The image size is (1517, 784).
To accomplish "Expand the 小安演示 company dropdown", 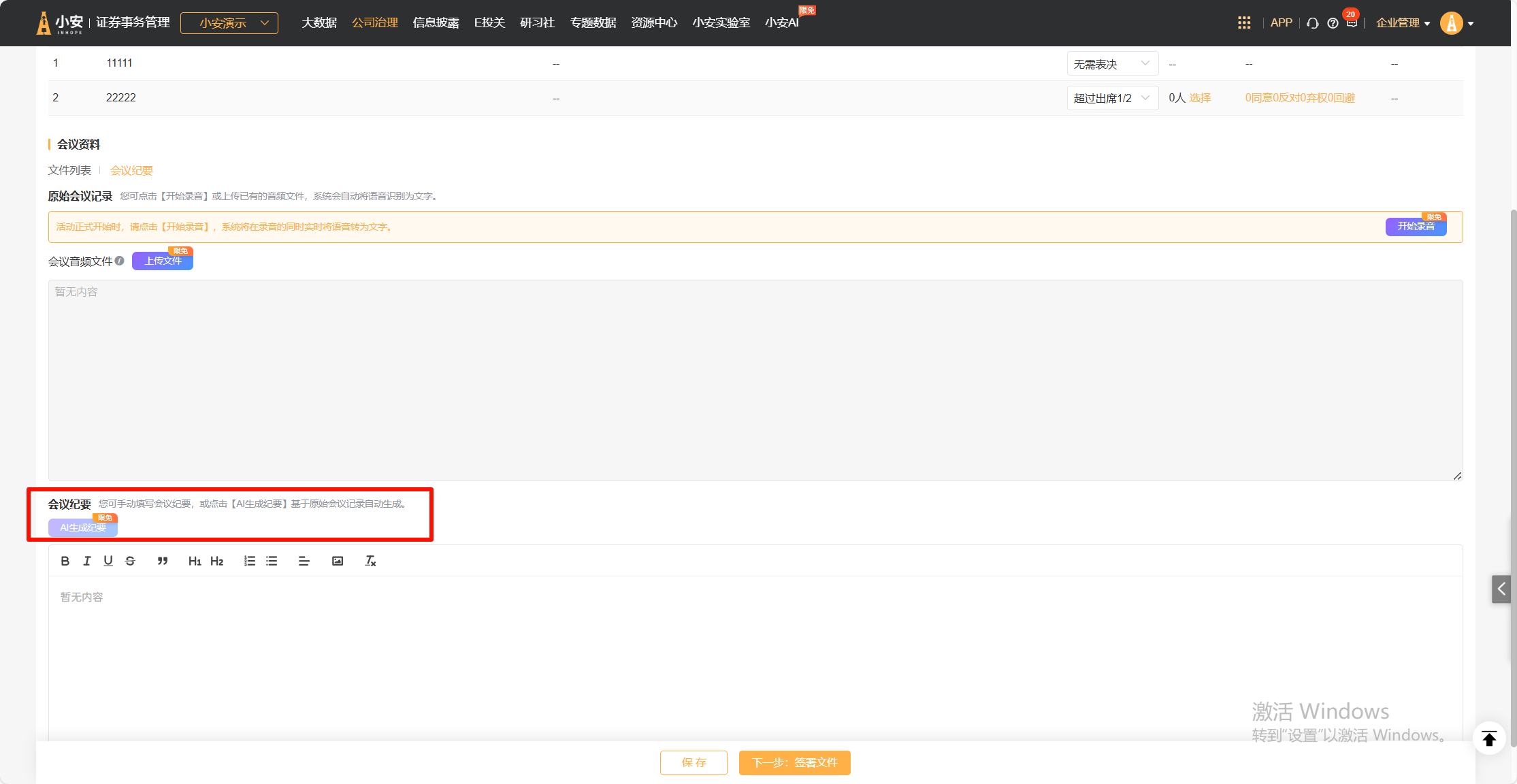I will (229, 23).
